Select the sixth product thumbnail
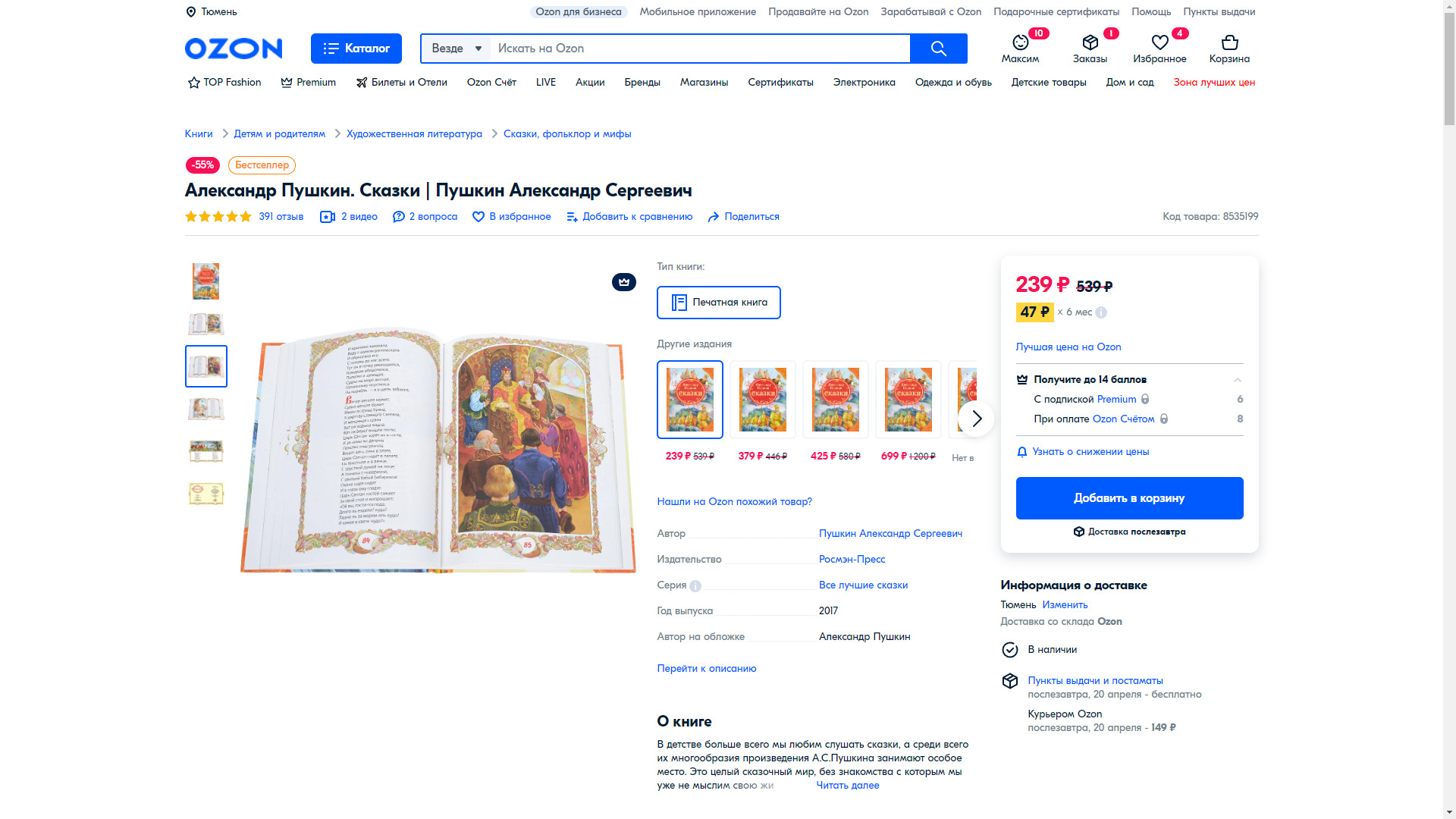1456x819 pixels. [x=206, y=494]
